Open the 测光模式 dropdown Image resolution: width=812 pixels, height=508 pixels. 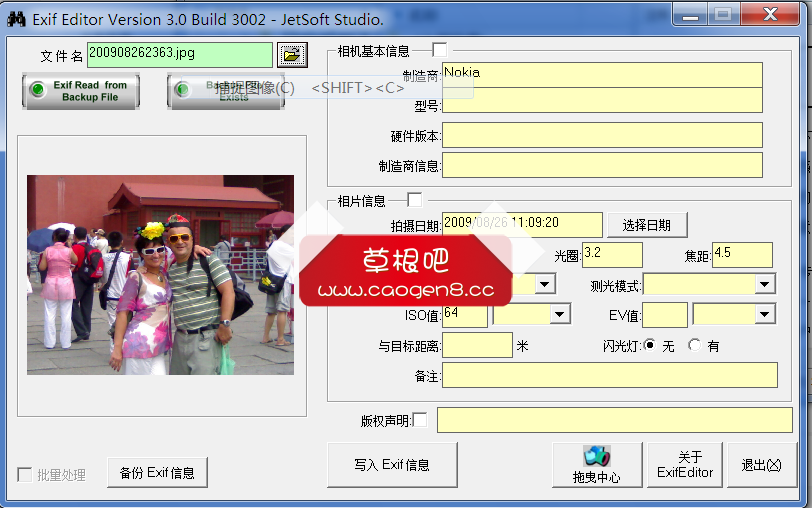tap(765, 284)
